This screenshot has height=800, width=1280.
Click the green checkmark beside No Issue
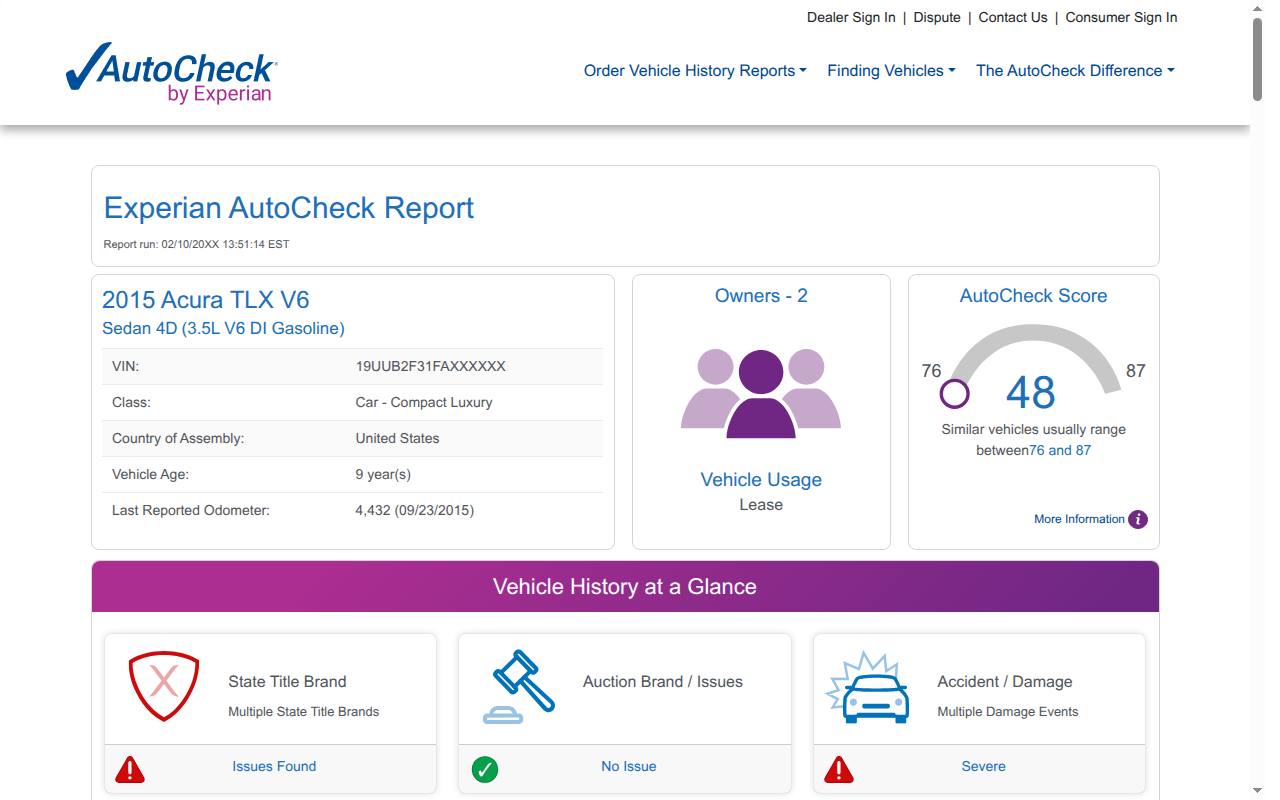(485, 769)
